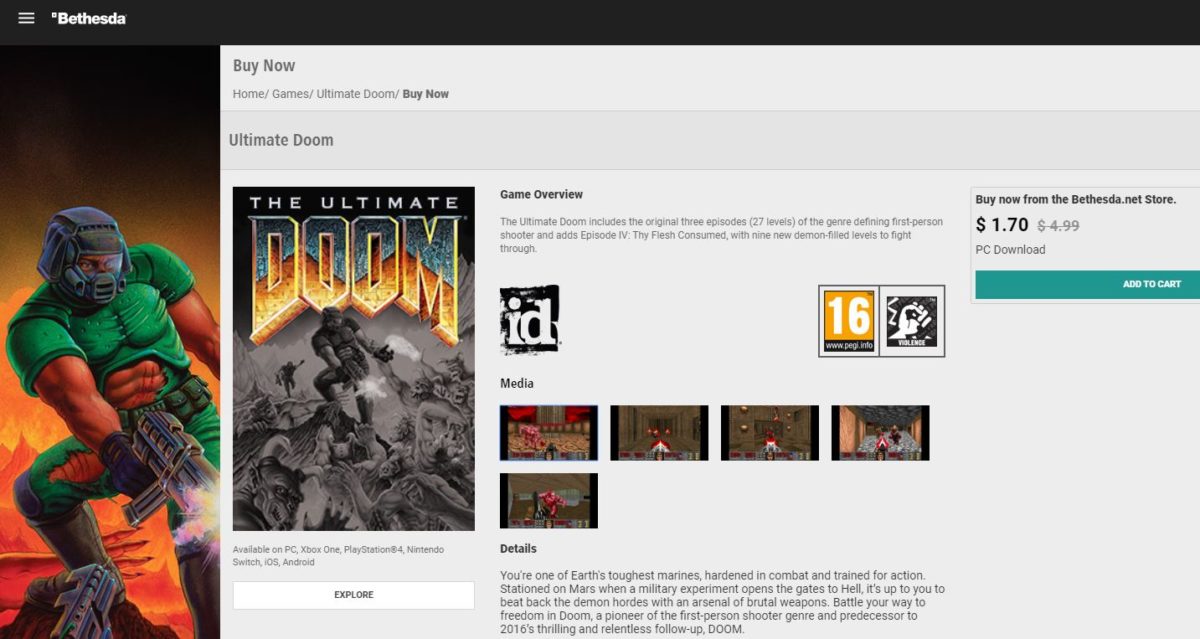This screenshot has width=1200, height=639.
Task: Select the first gameplay screenshot thumbnail
Action: pyautogui.click(x=548, y=432)
